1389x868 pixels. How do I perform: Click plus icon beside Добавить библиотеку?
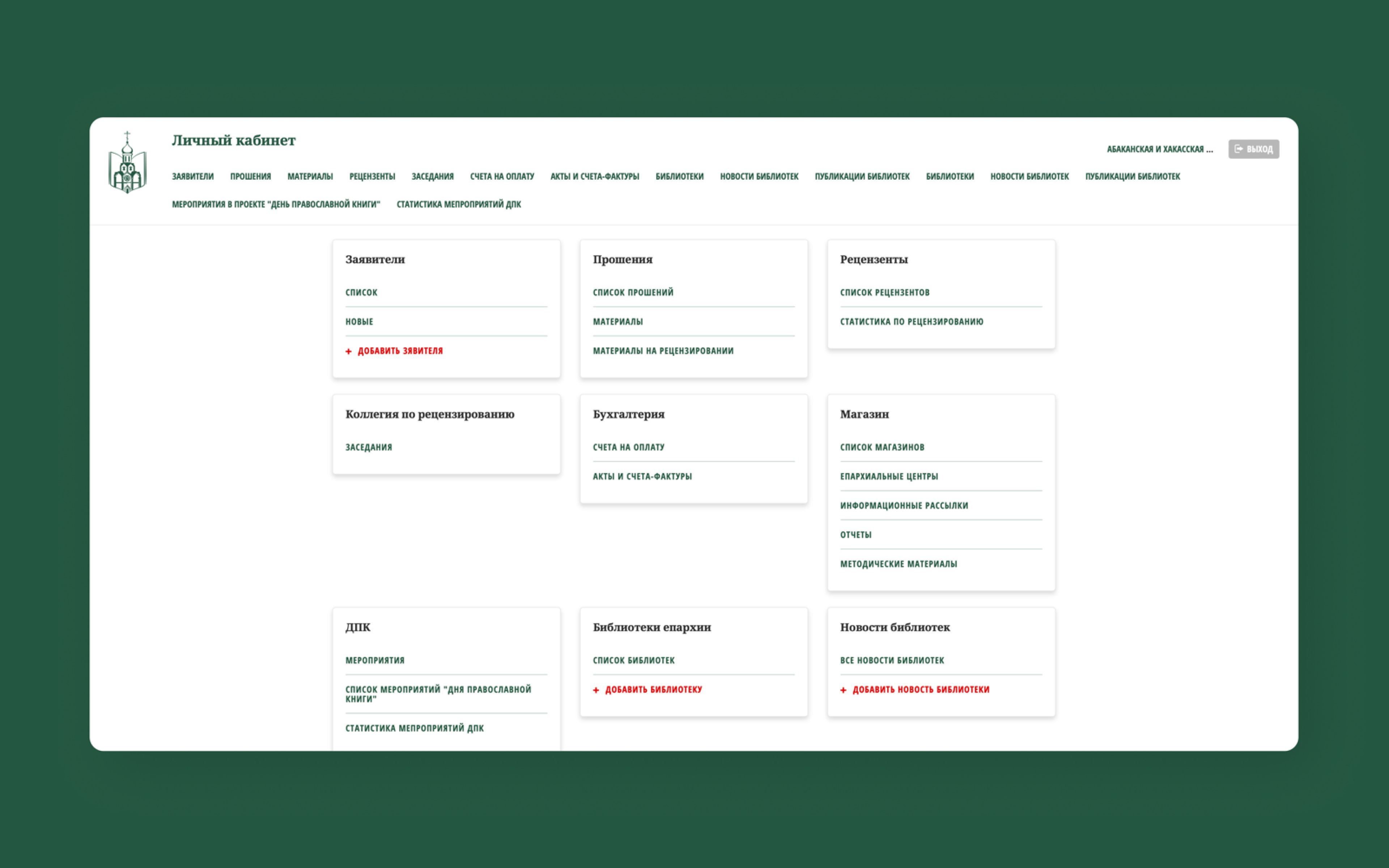(596, 690)
